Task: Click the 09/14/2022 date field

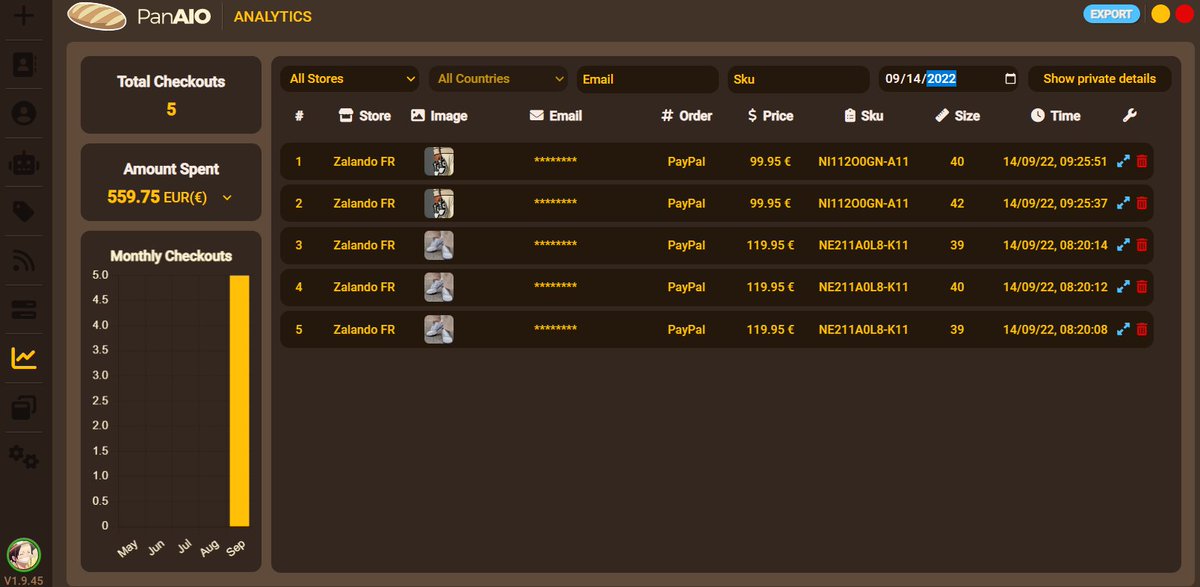Action: coord(949,79)
